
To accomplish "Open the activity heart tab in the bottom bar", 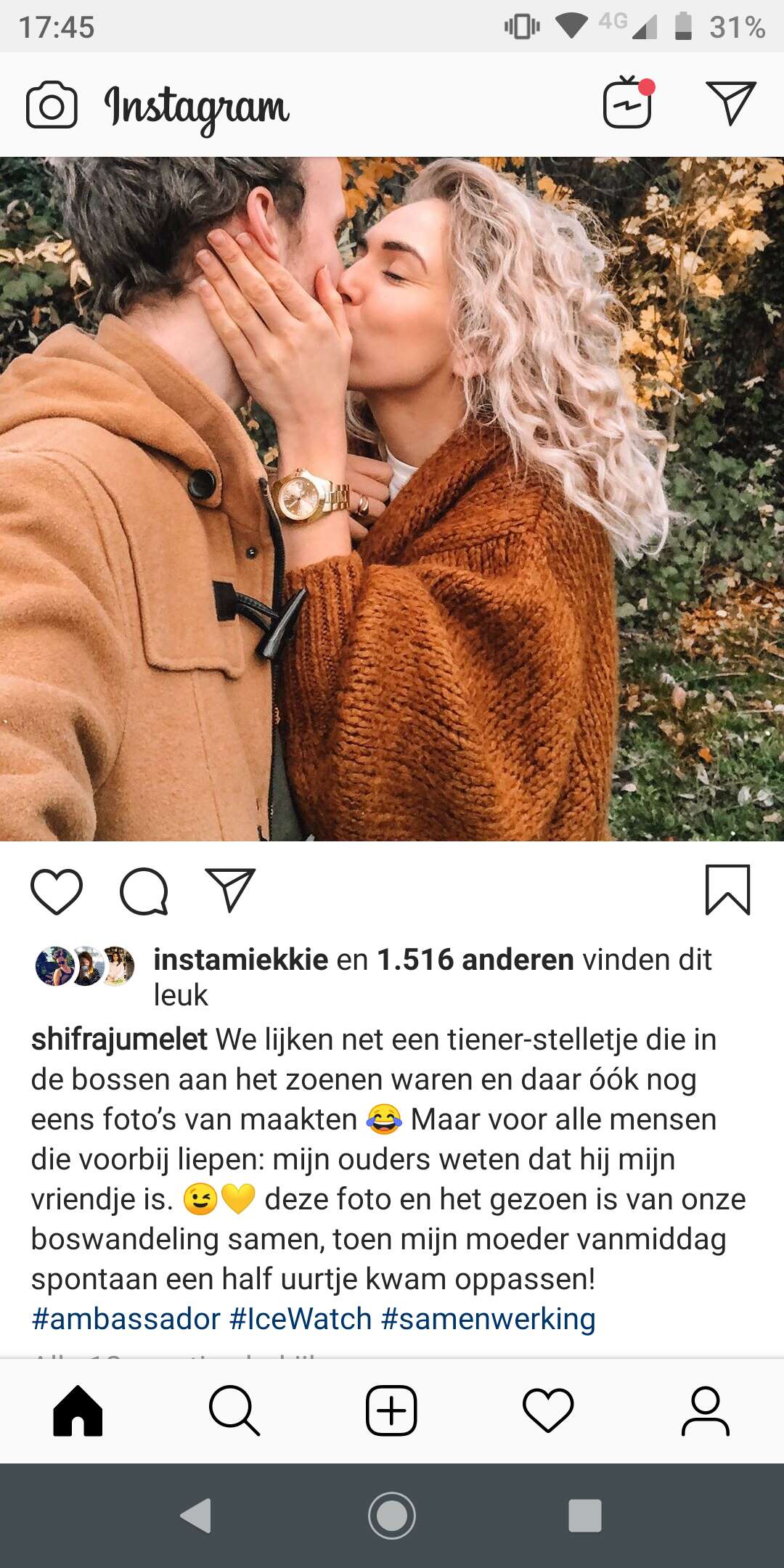I will (x=548, y=1410).
